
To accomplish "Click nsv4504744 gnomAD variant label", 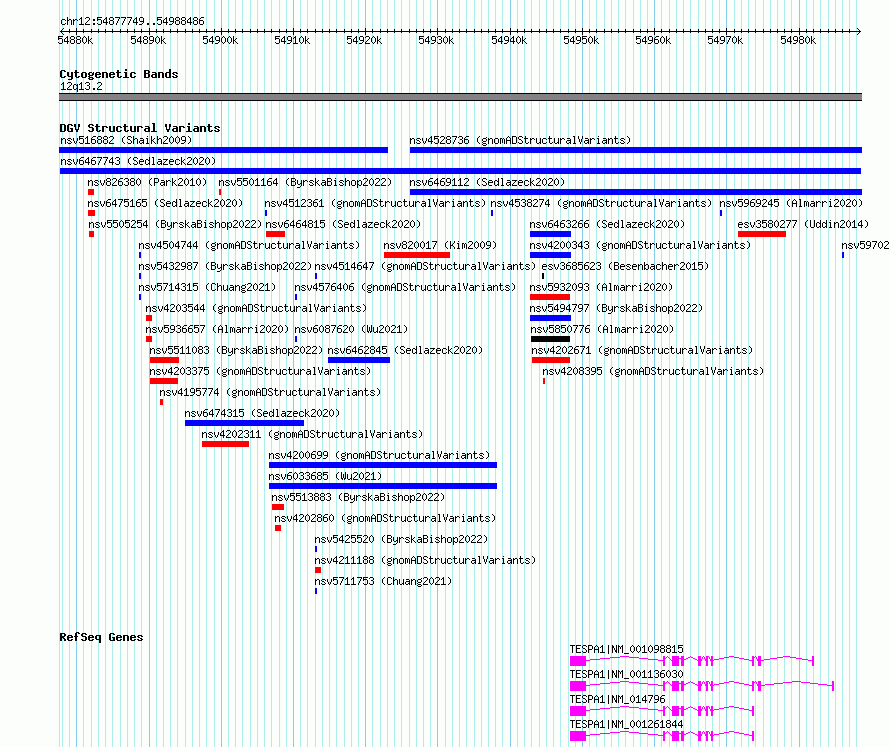I will click(x=249, y=245).
